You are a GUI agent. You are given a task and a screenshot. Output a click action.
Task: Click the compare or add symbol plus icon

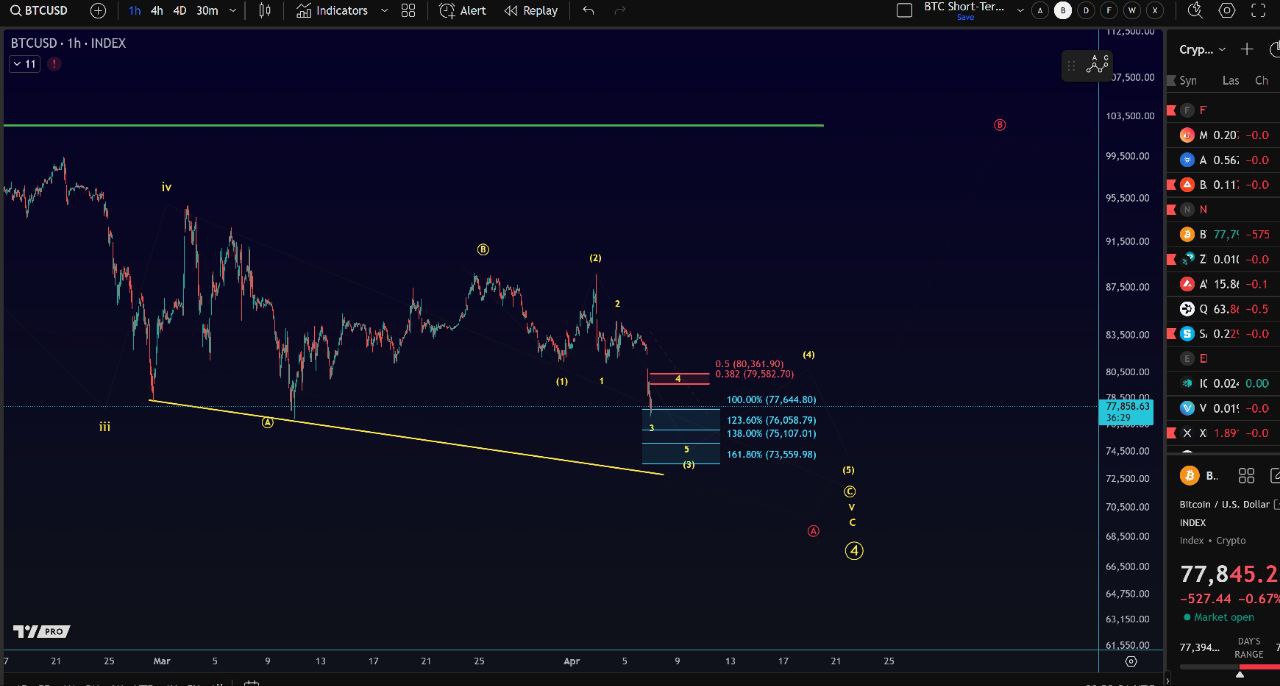[x=98, y=10]
